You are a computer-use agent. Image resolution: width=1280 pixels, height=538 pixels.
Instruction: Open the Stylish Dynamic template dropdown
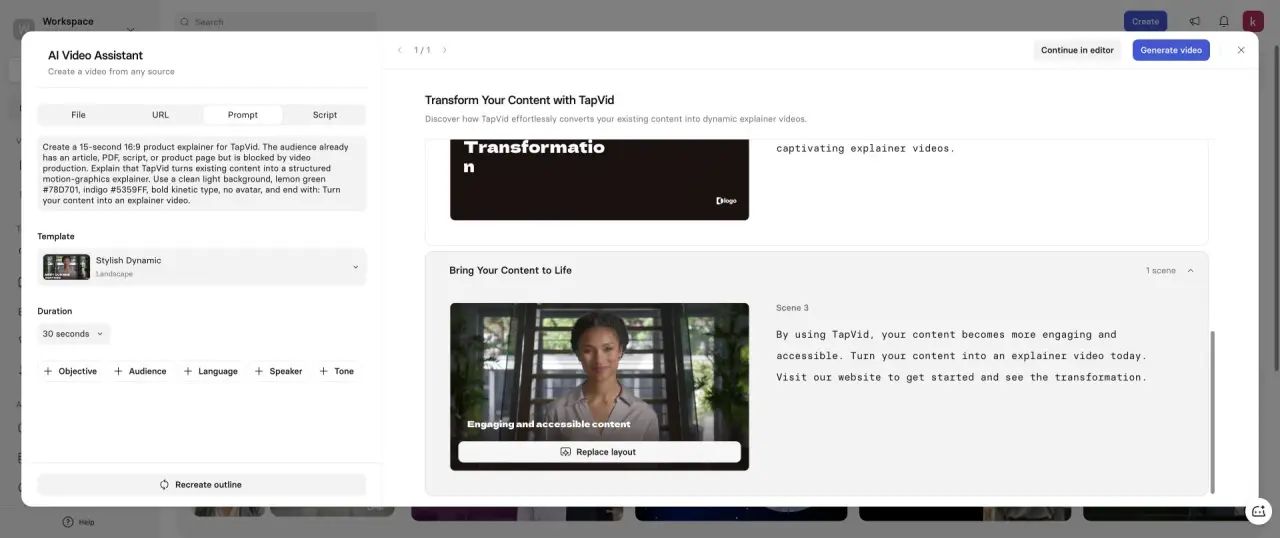[x=202, y=267]
